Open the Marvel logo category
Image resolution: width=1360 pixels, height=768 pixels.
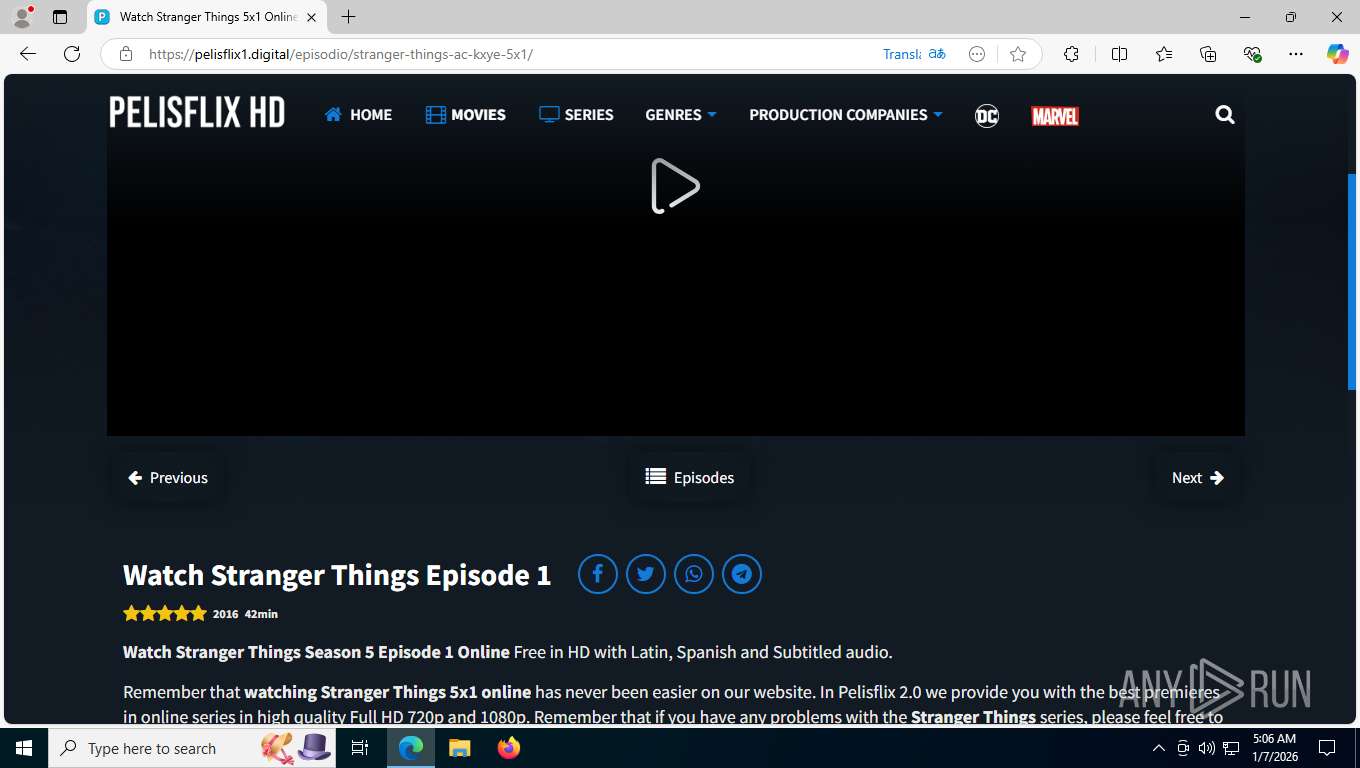click(x=1055, y=116)
